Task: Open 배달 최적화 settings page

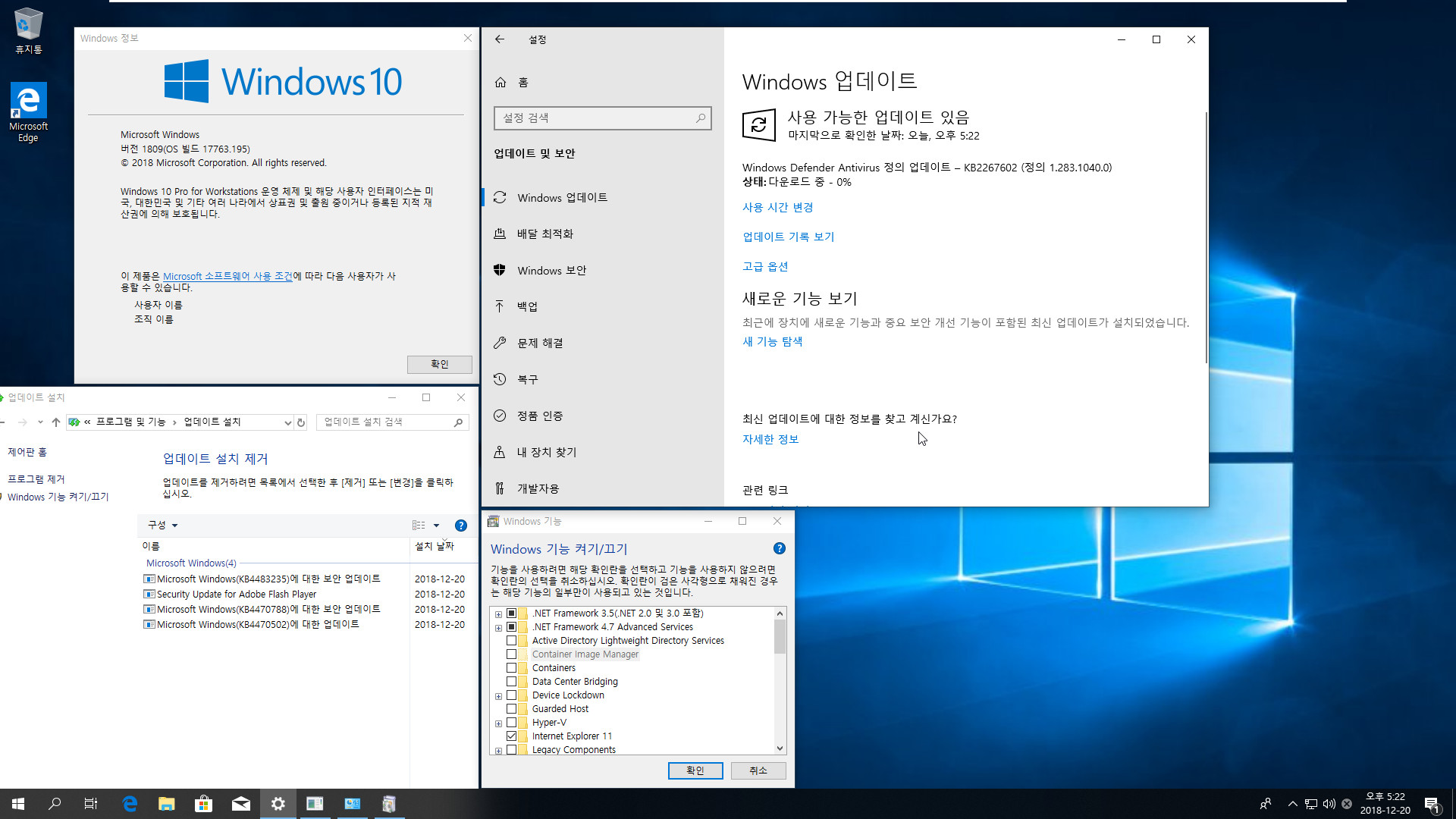Action: pos(602,234)
